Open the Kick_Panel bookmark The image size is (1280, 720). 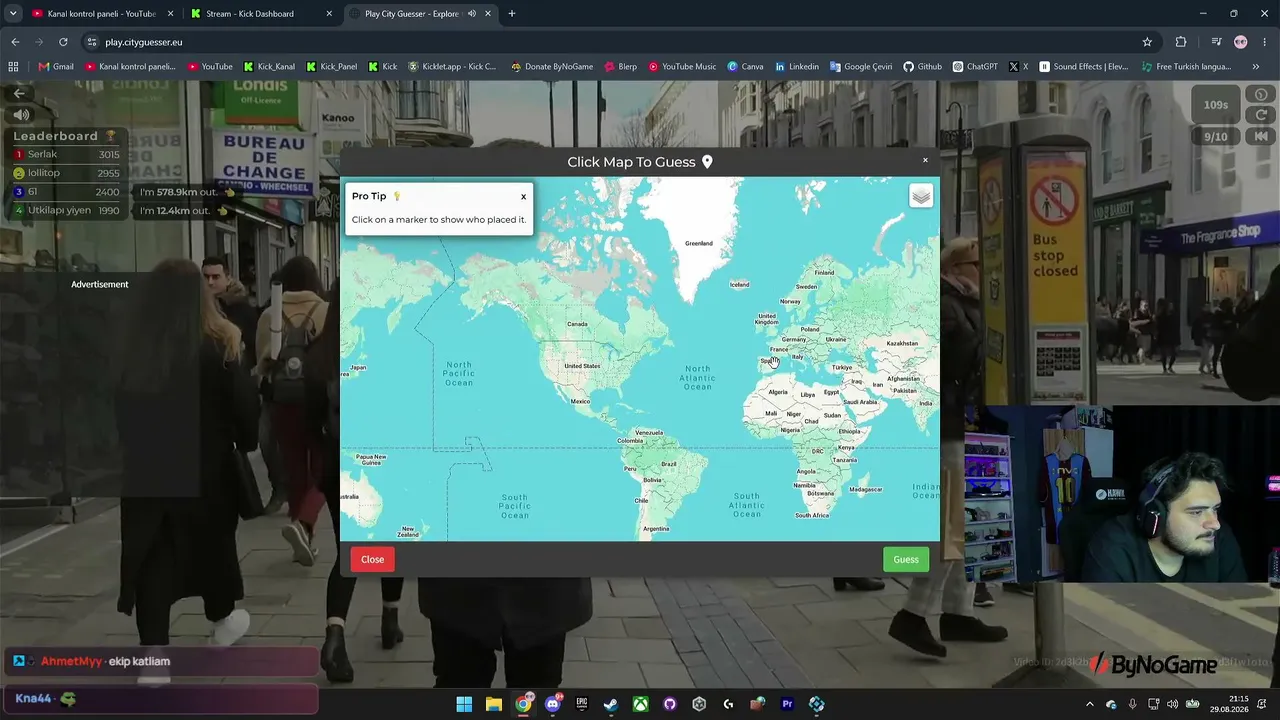[332, 67]
